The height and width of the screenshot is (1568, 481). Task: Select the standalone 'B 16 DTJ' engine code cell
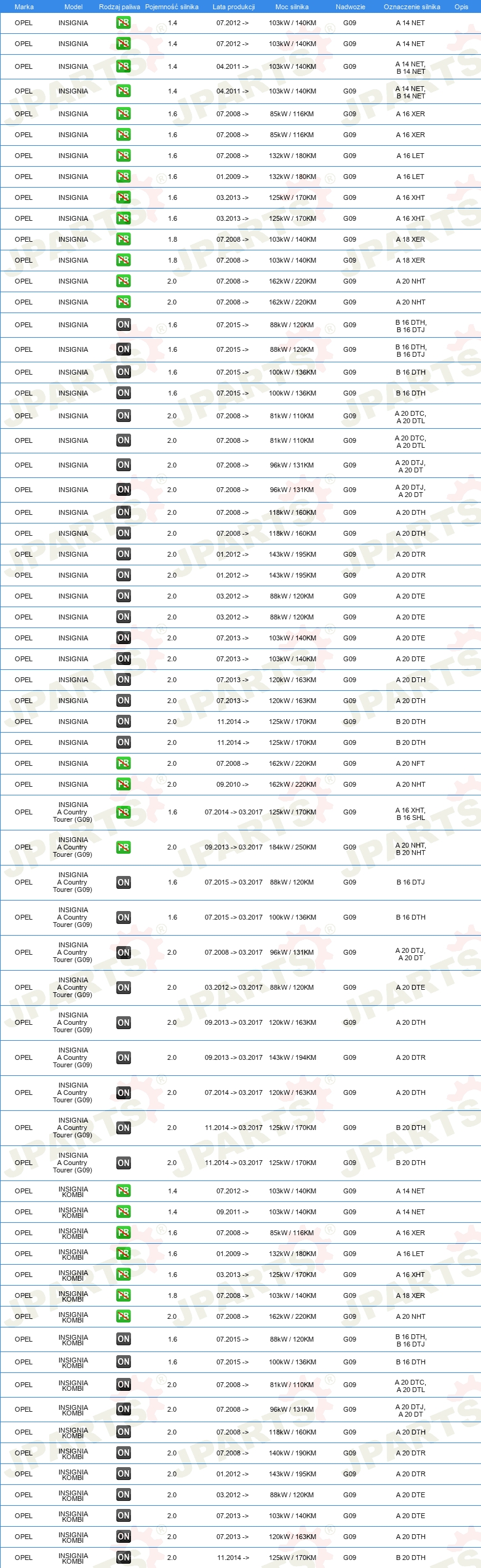pos(410,882)
